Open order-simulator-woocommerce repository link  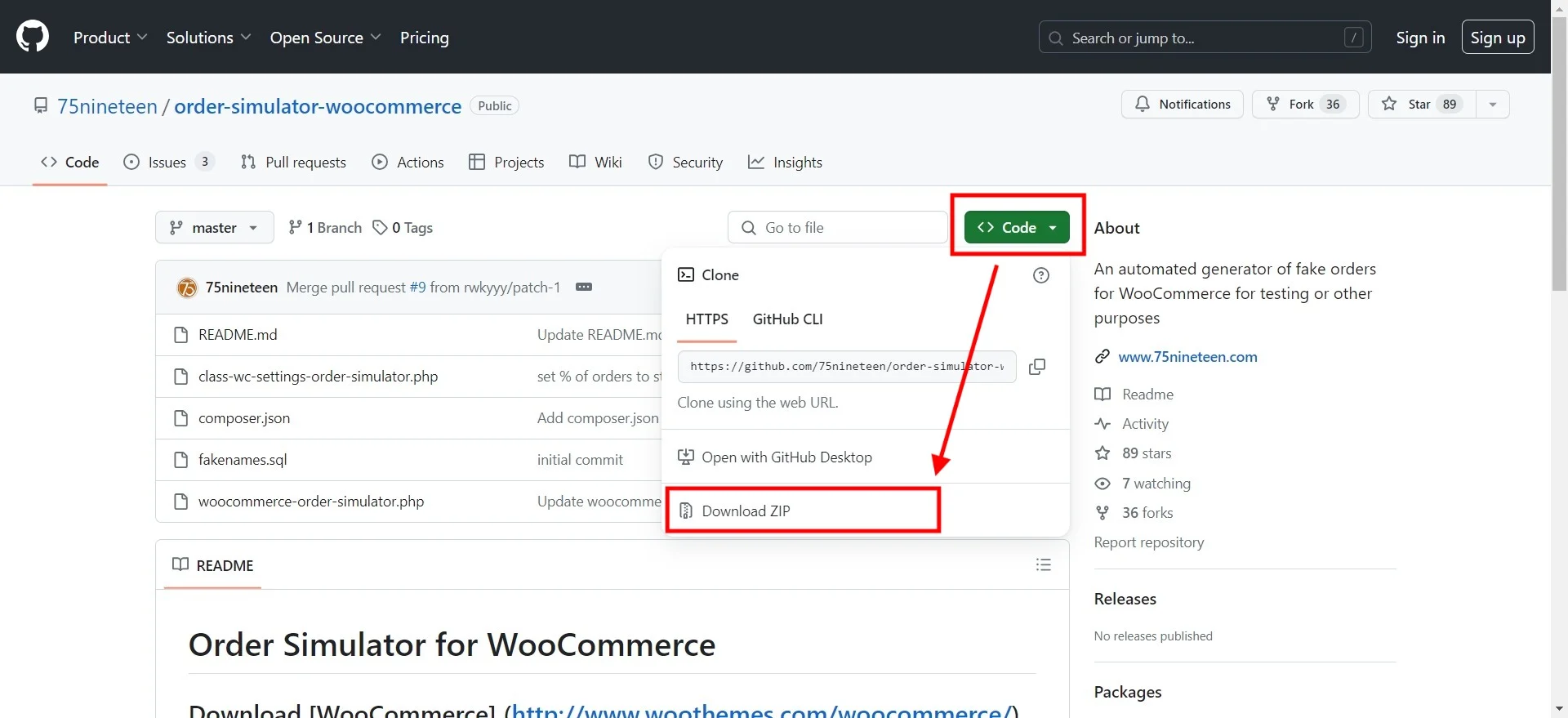pyautogui.click(x=318, y=106)
